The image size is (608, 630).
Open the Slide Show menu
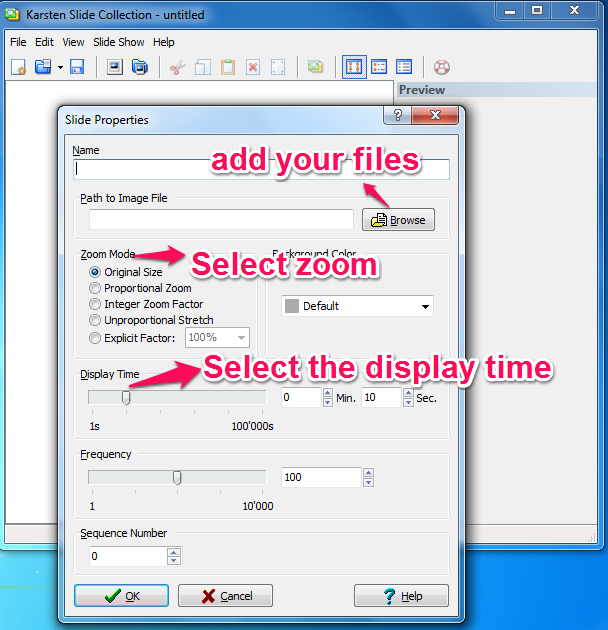[x=119, y=42]
